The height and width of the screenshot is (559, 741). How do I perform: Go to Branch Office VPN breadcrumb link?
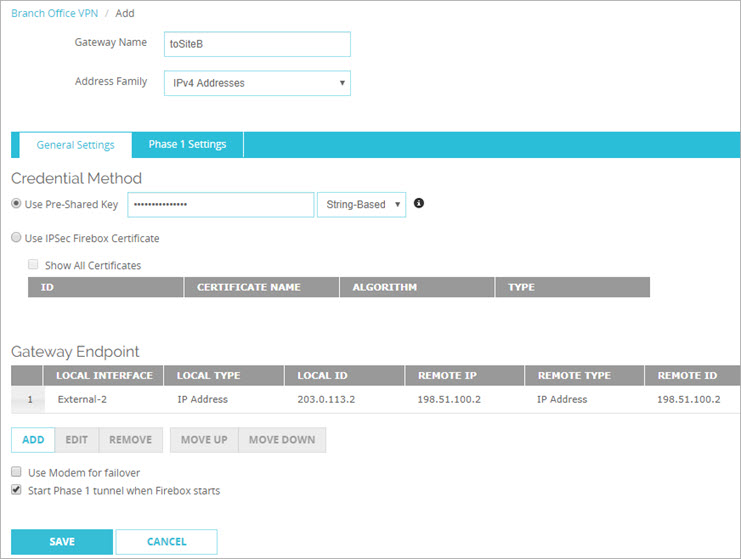52,14
